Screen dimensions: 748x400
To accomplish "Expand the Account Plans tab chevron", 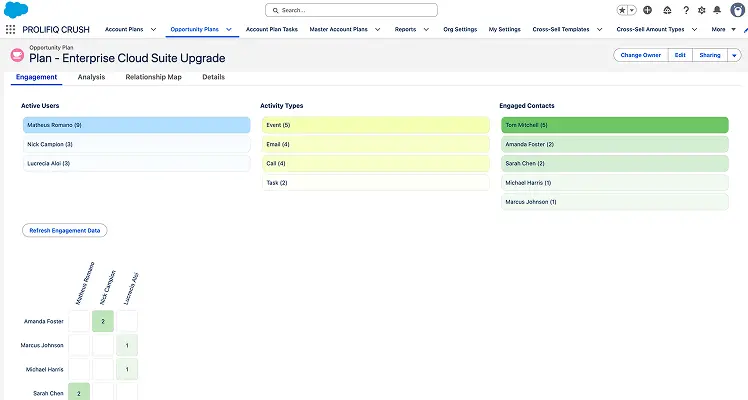I will (x=154, y=30).
